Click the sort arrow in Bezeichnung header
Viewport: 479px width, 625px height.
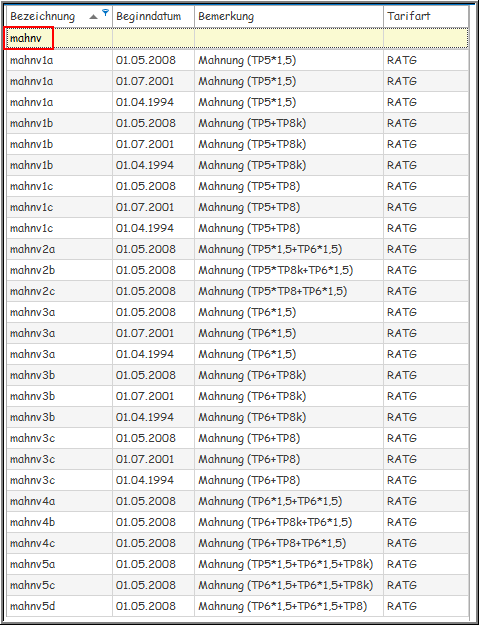[93, 17]
